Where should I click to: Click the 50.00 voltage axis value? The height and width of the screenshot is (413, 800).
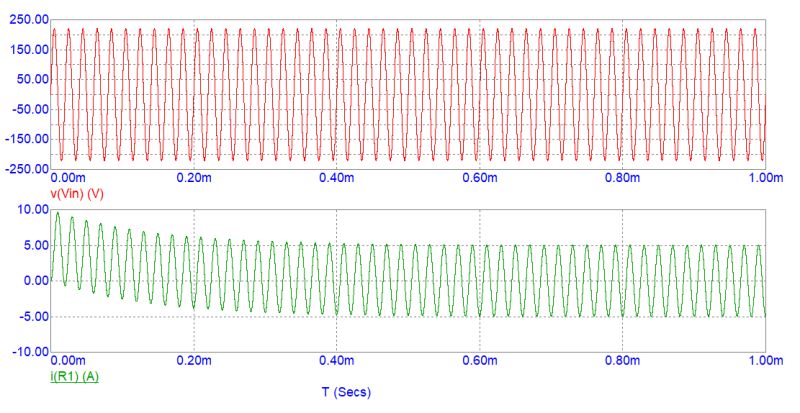[x=32, y=79]
